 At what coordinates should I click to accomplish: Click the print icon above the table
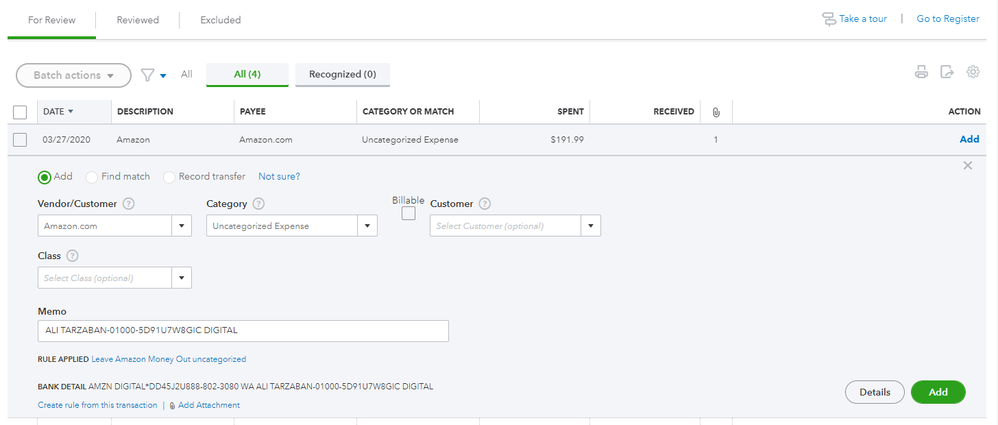pos(921,72)
